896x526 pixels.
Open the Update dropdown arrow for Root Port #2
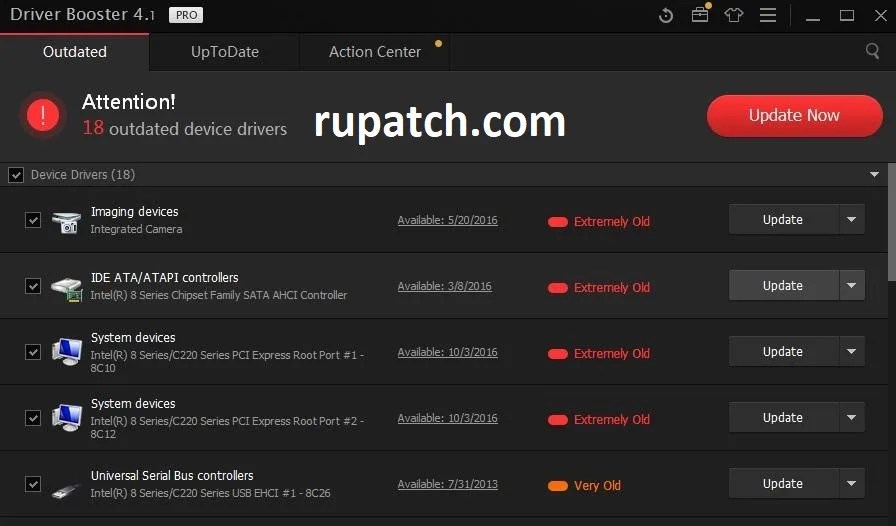pos(851,417)
